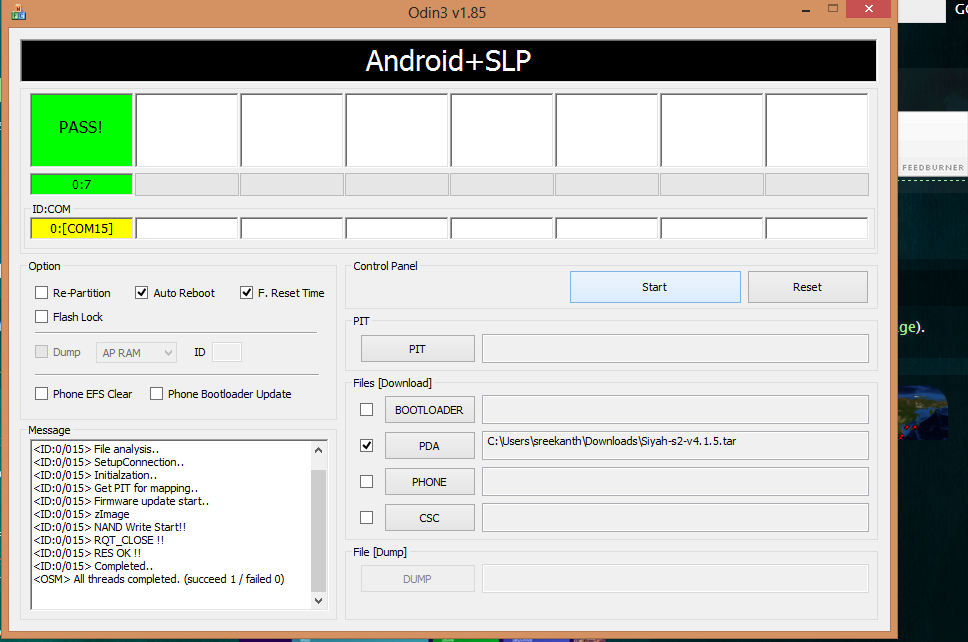Image resolution: width=968 pixels, height=642 pixels.
Task: Maximize the Odin3 window
Action: pos(833,9)
